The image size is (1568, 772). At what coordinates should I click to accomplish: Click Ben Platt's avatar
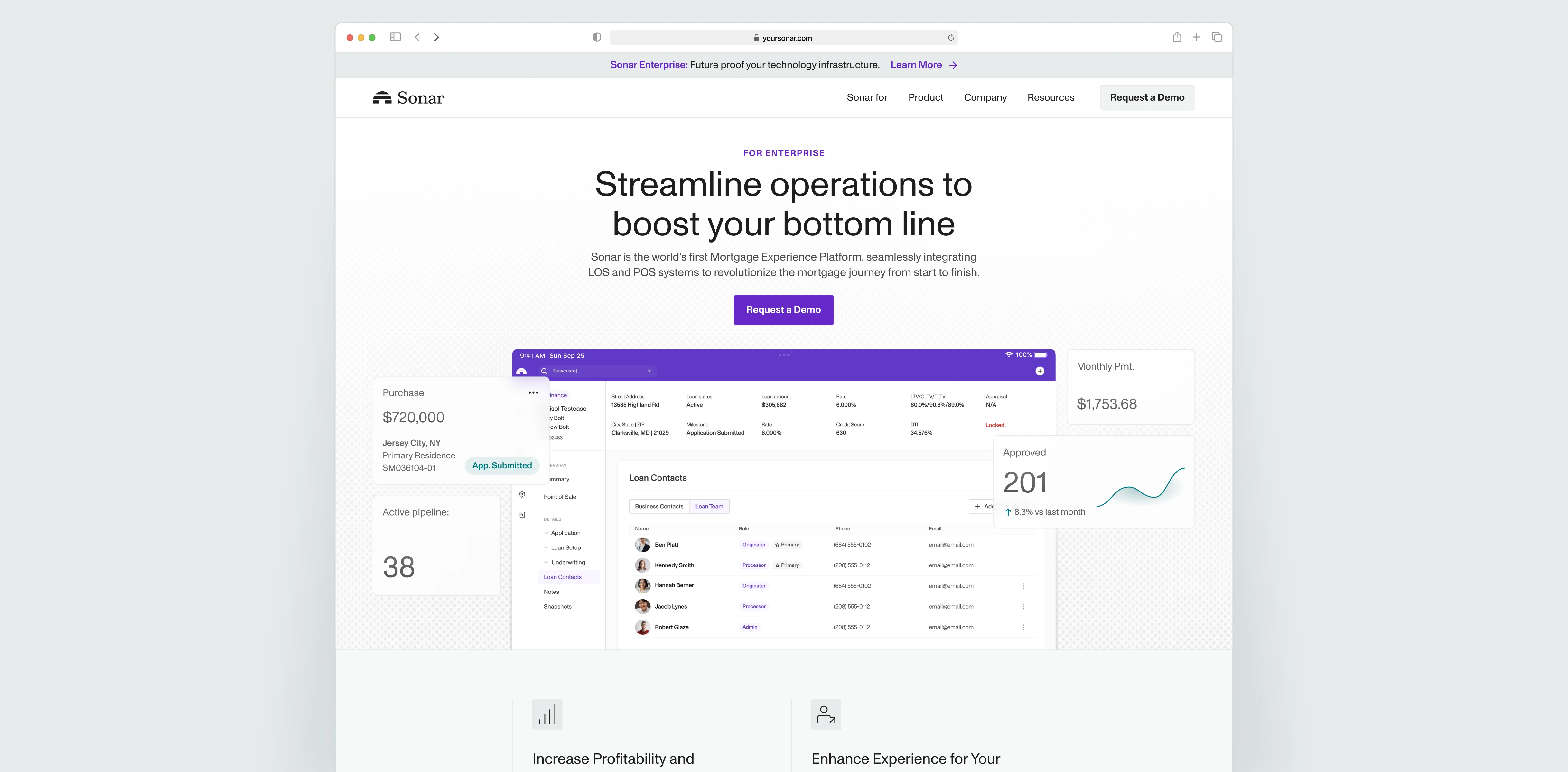(642, 545)
